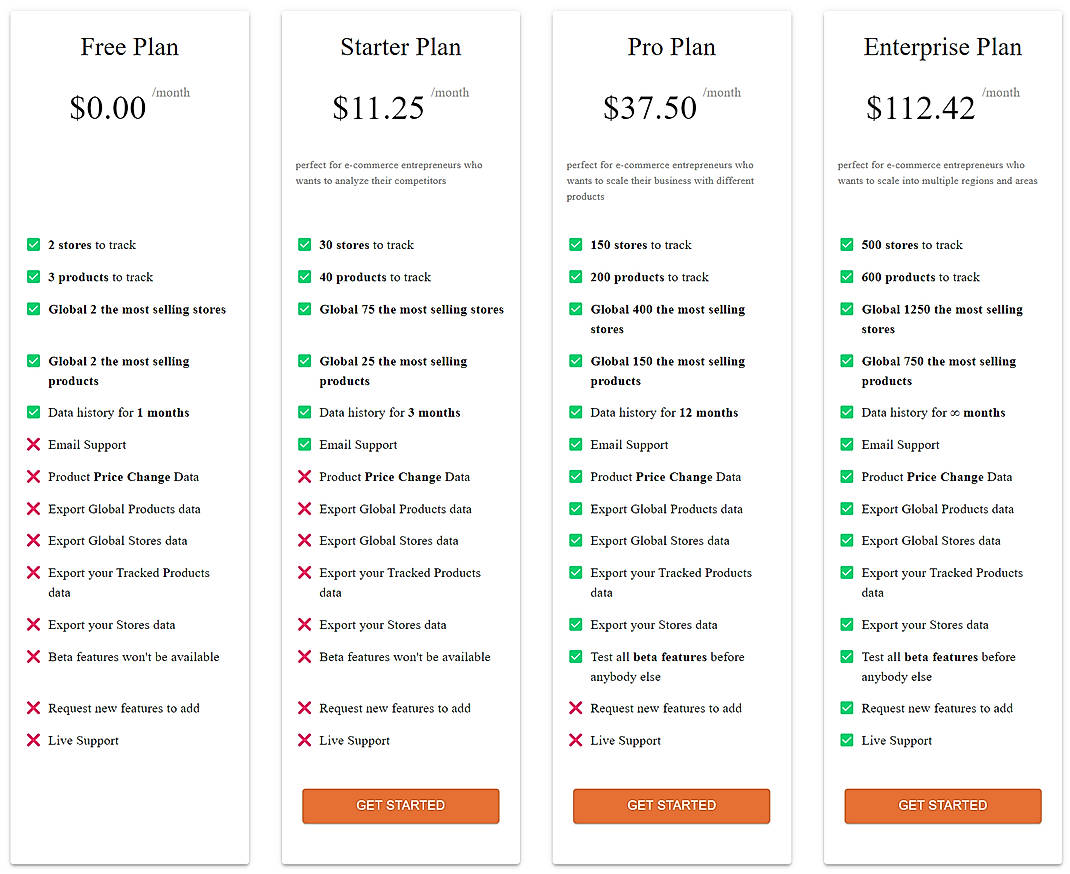Click red X beside Live Support in Free Plan
1070x874 pixels.
click(x=33, y=740)
